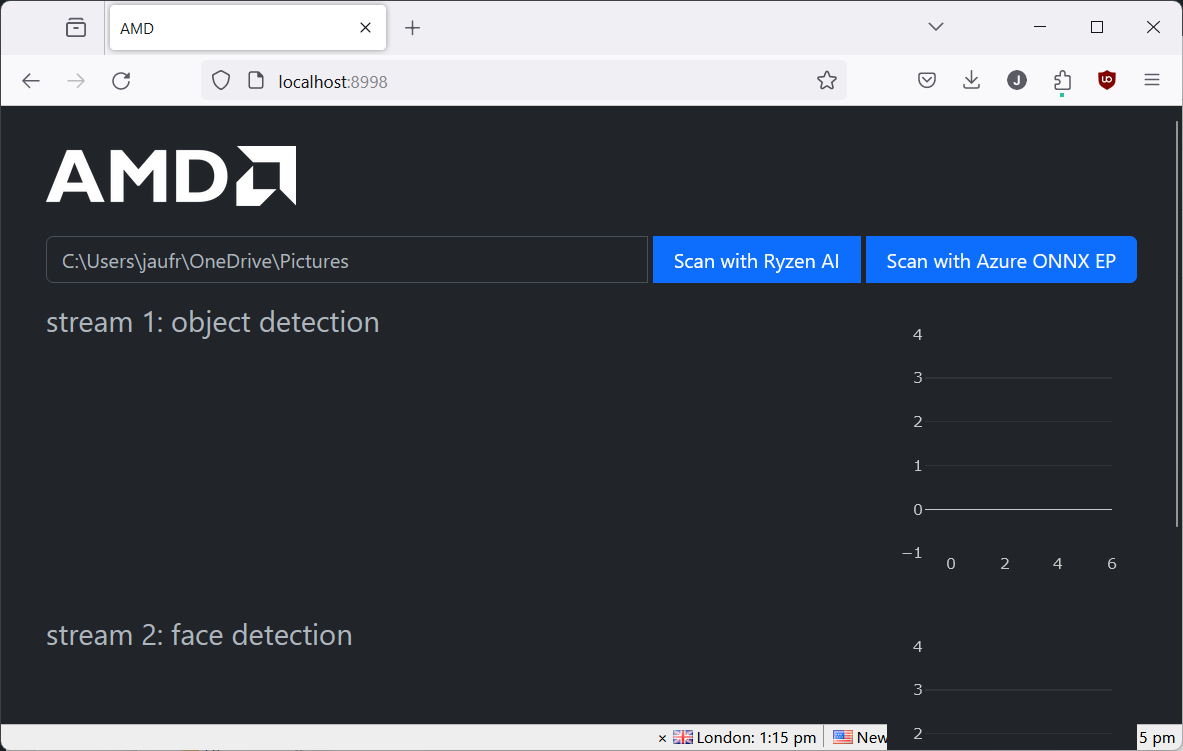Maximize the browser window
Screen dimensions: 1183x751
(x=1097, y=27)
